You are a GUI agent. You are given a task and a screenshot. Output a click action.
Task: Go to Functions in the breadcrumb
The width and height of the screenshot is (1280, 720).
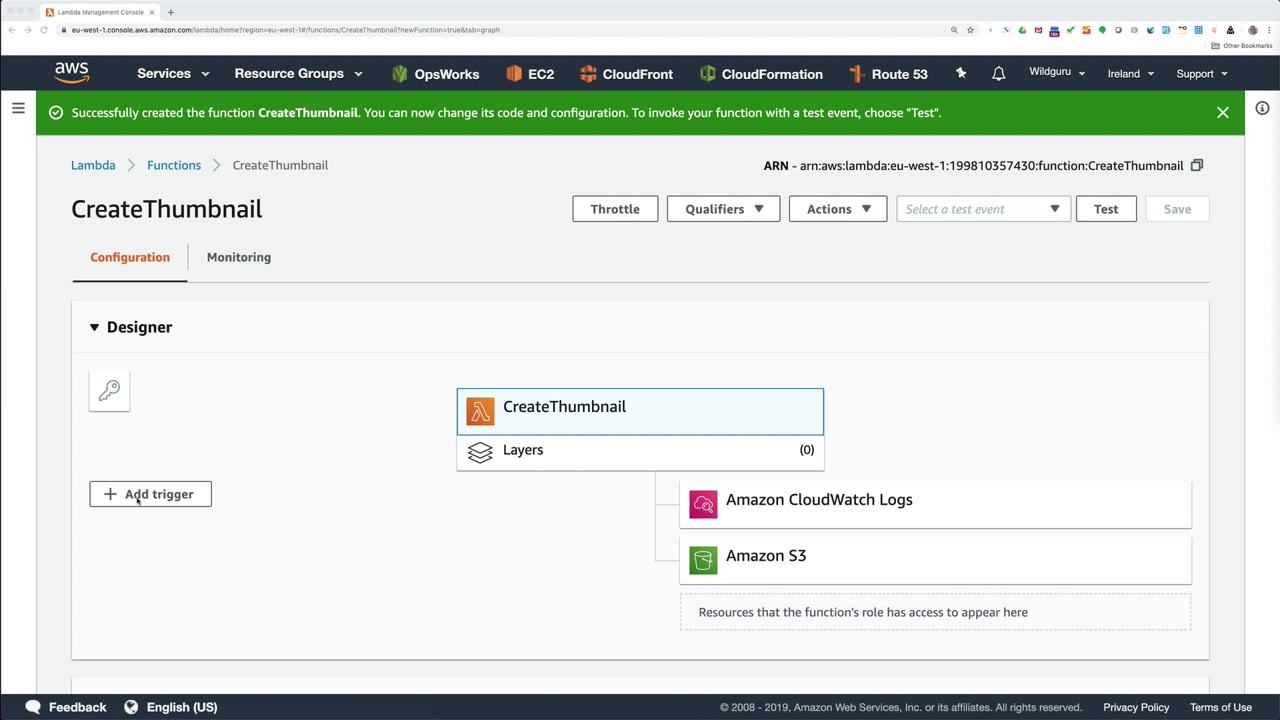click(x=174, y=165)
